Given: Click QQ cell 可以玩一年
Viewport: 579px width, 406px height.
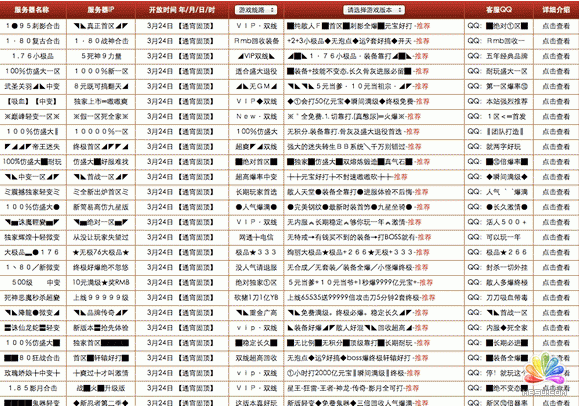Looking at the screenshot, I should coord(503,237).
